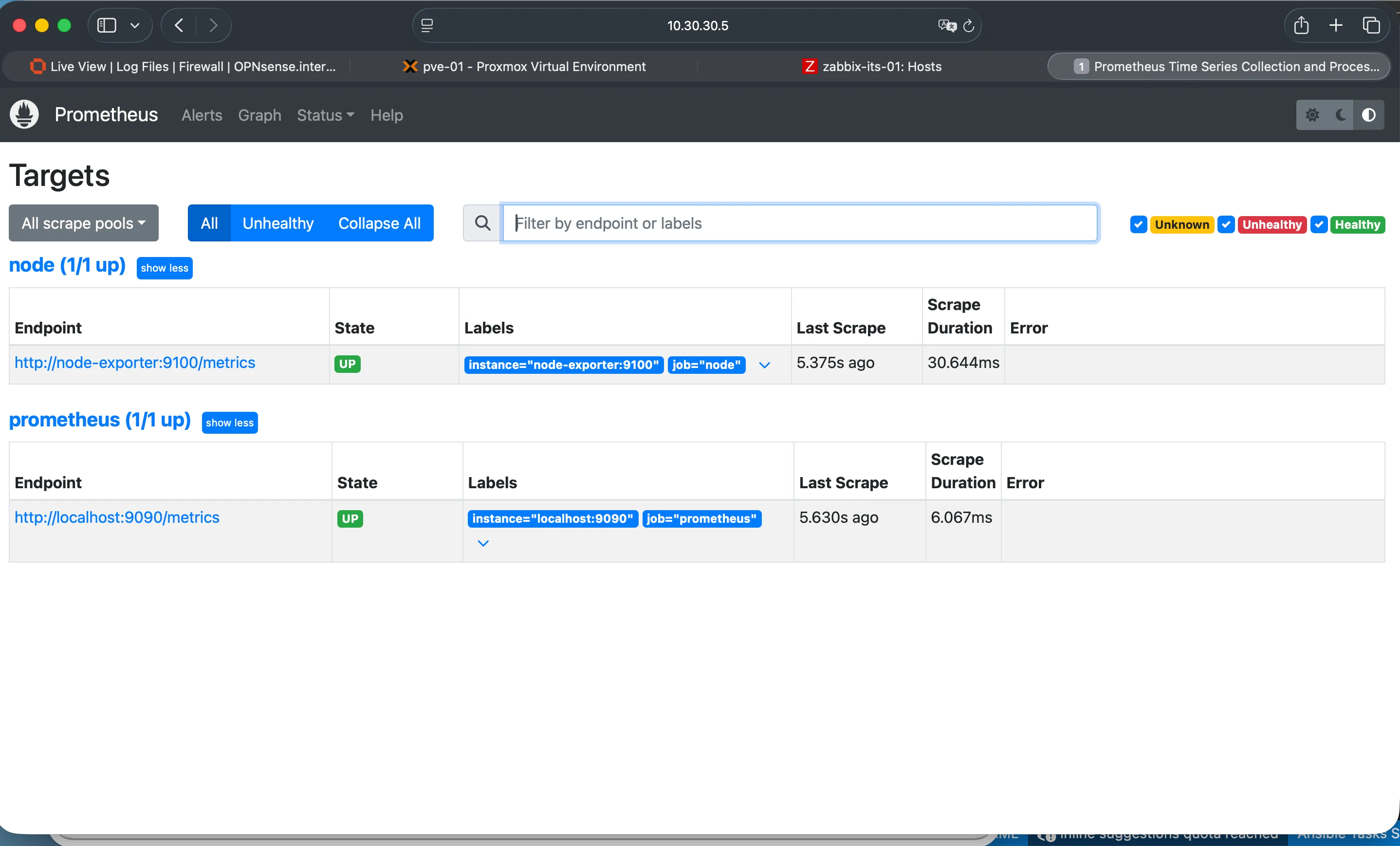Uncheck the Unknown state checkbox

coord(1138,224)
